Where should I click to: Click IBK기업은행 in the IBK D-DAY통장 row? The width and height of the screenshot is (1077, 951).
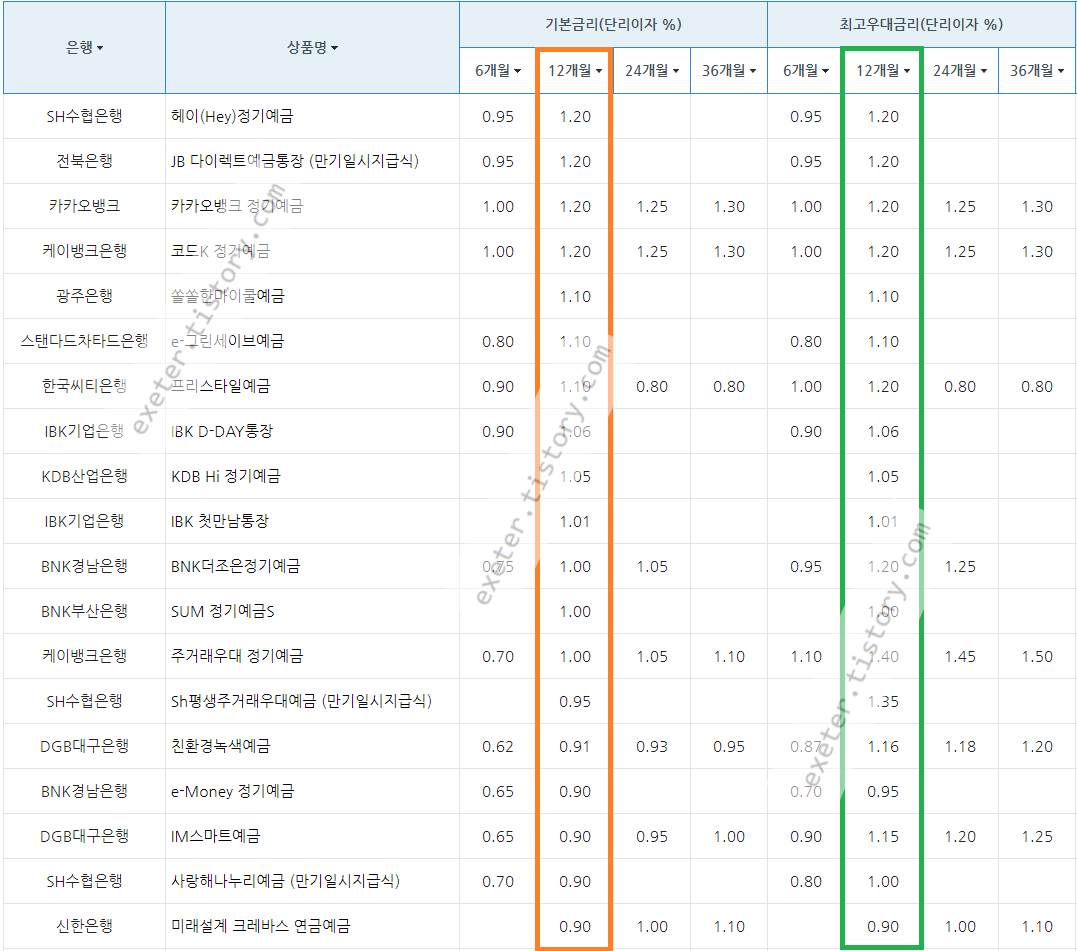[x=84, y=431]
